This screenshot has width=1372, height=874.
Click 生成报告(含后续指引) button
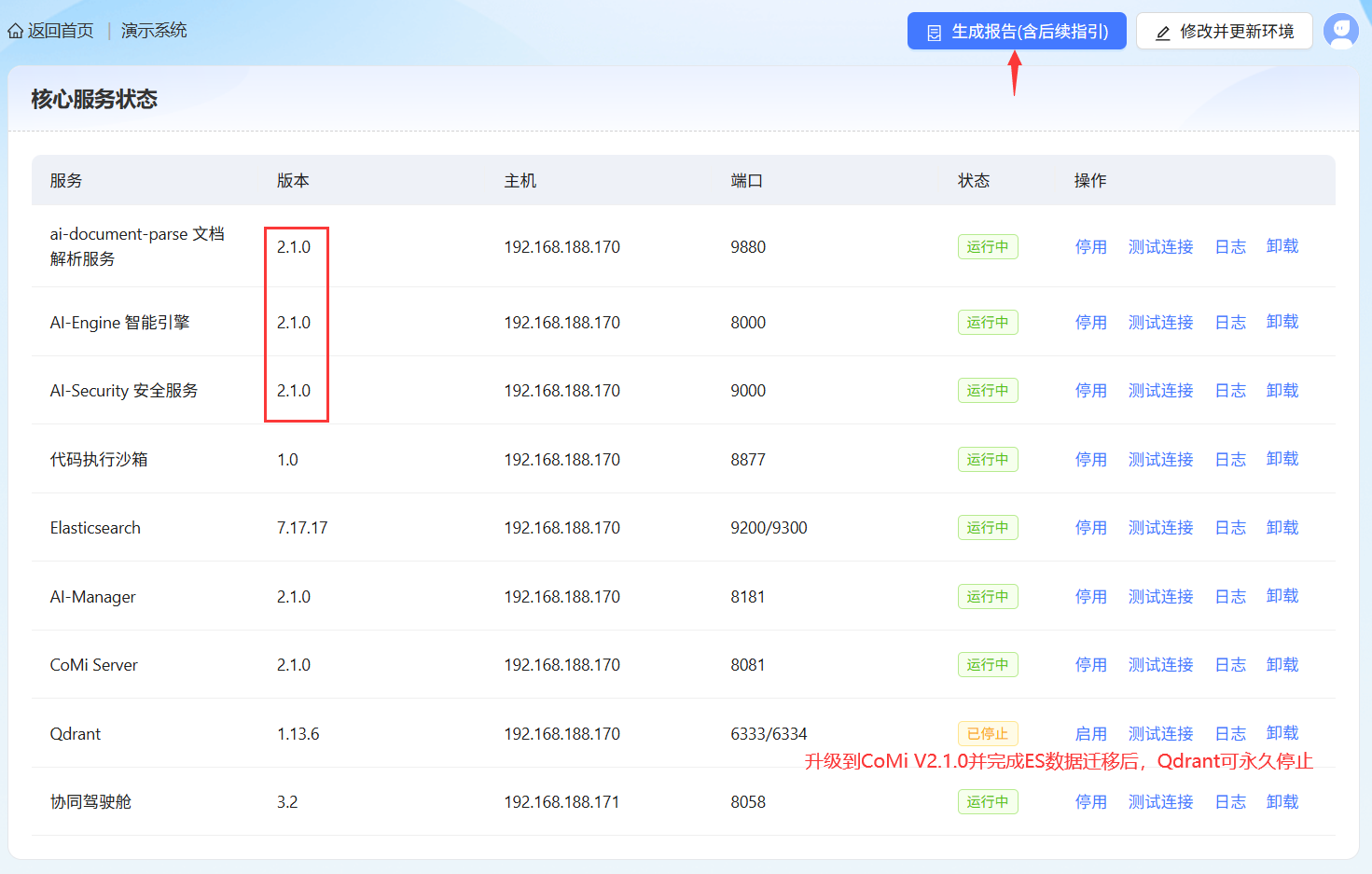pyautogui.click(x=1017, y=31)
